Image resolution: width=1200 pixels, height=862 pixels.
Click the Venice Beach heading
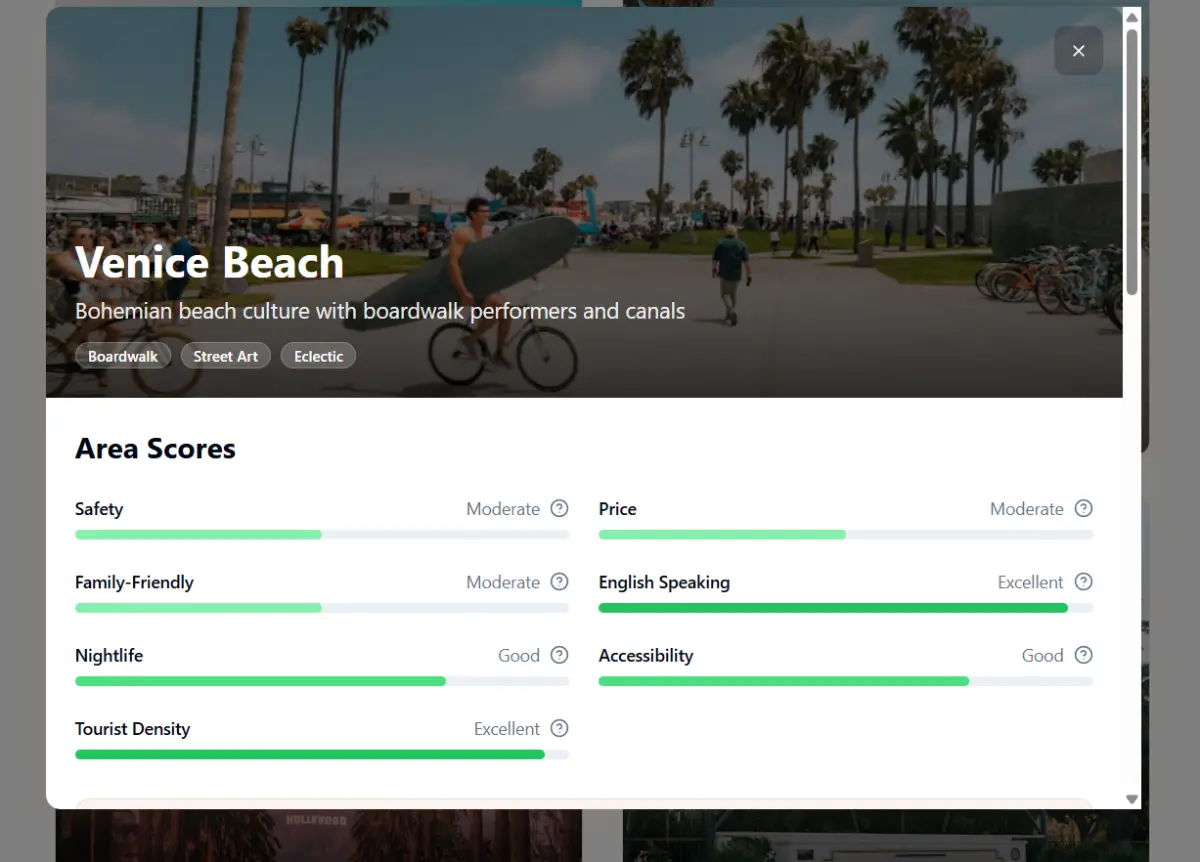point(209,263)
